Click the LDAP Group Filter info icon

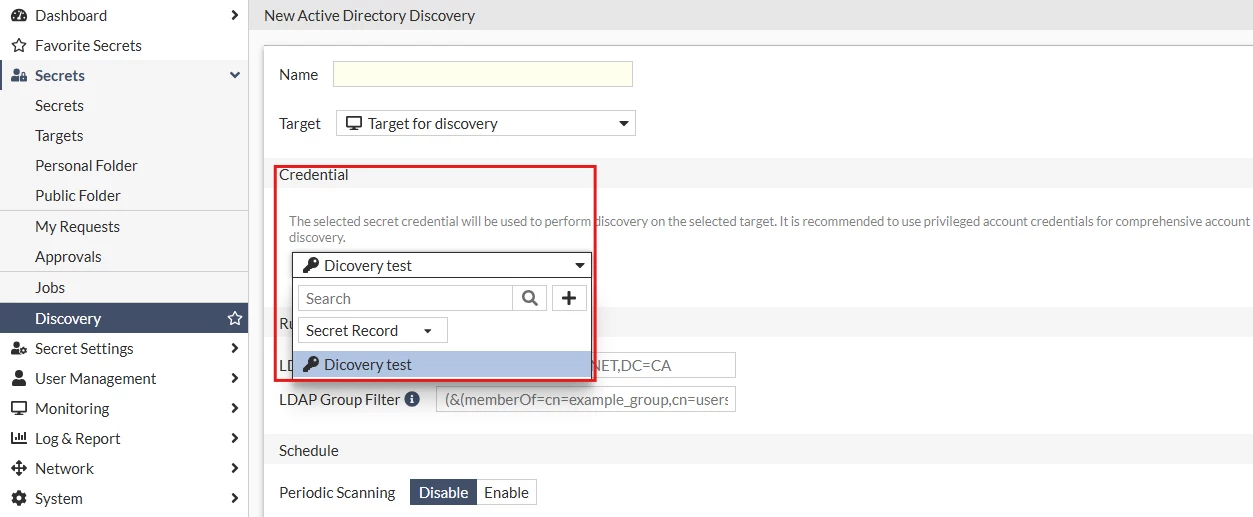click(x=411, y=399)
